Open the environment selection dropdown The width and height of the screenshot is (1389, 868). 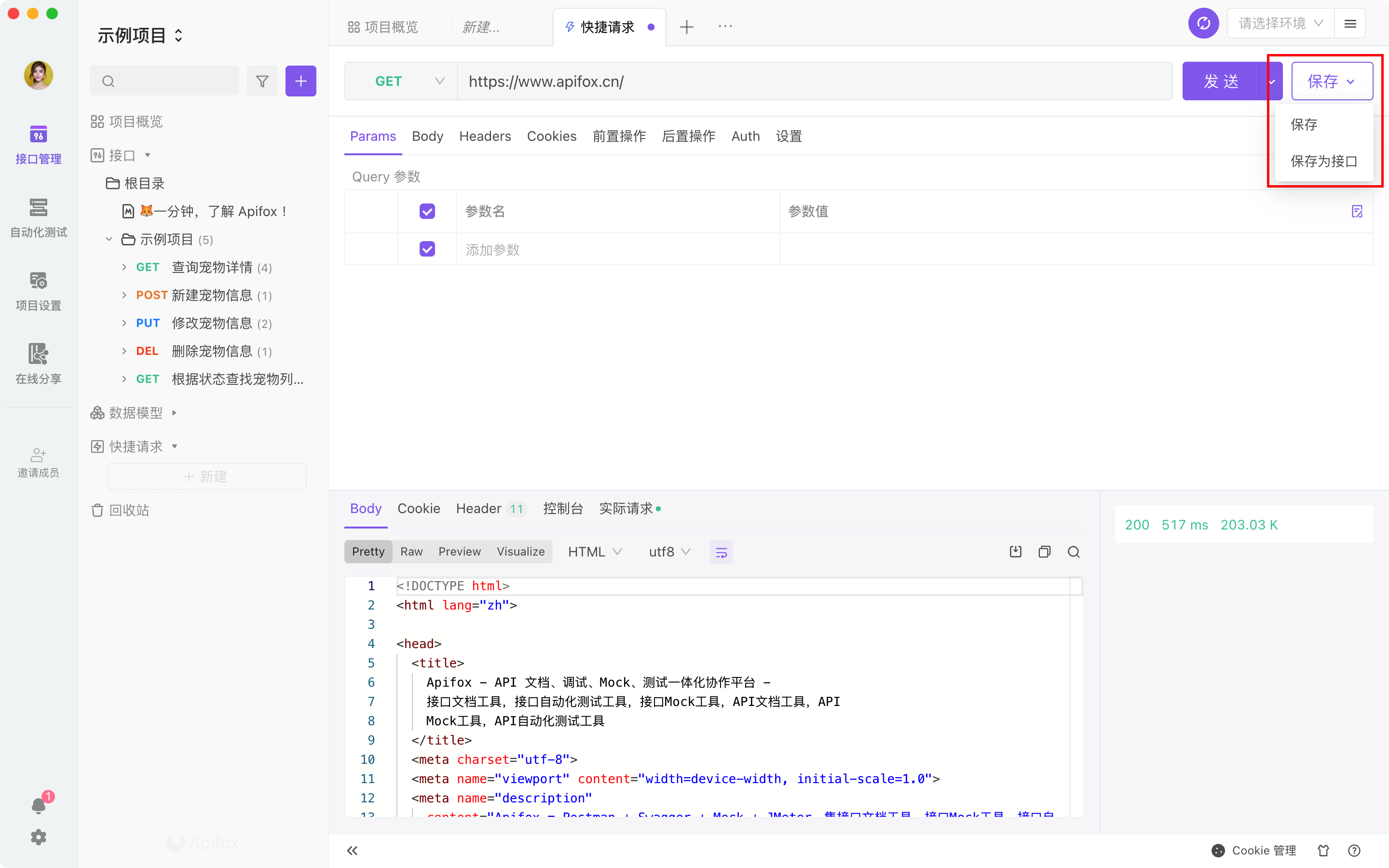pyautogui.click(x=1280, y=24)
